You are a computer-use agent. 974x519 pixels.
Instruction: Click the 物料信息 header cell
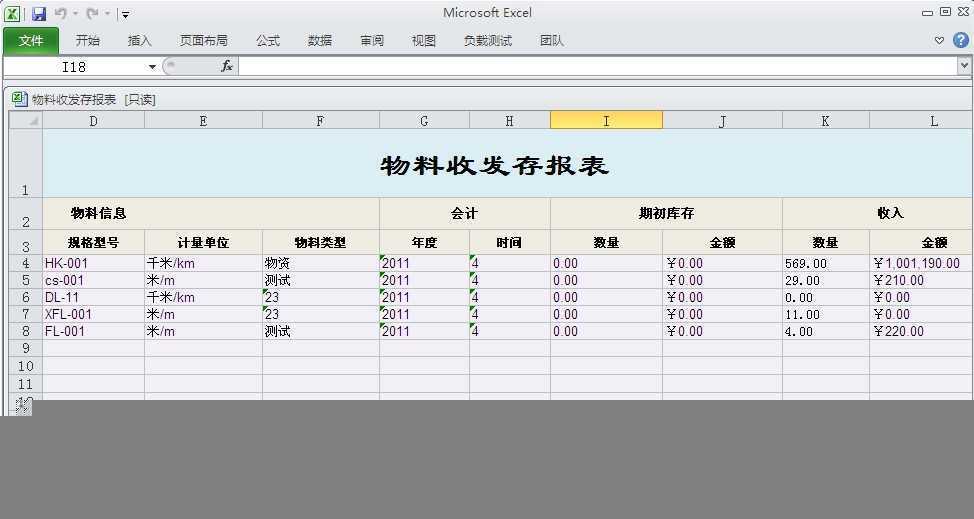(x=211, y=214)
